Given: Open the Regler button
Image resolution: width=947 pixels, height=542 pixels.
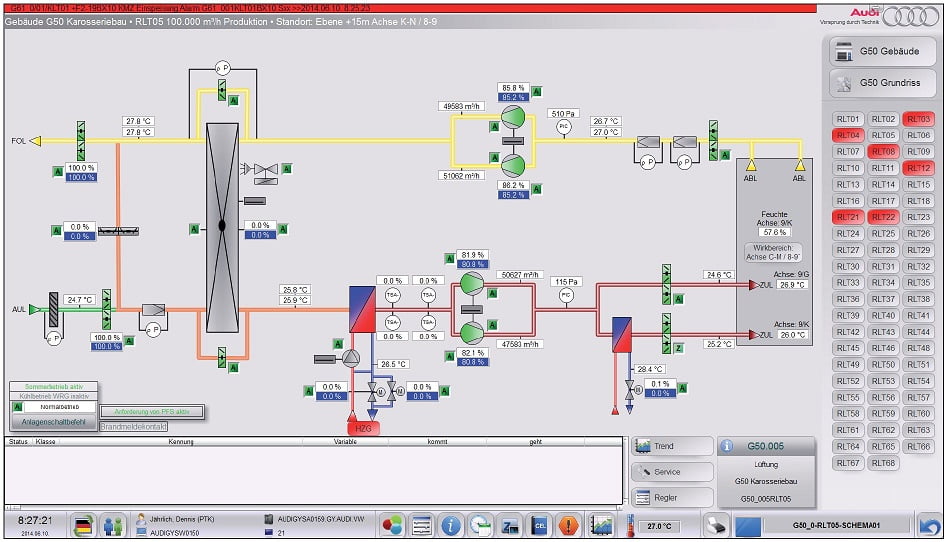Looking at the screenshot, I should [672, 497].
